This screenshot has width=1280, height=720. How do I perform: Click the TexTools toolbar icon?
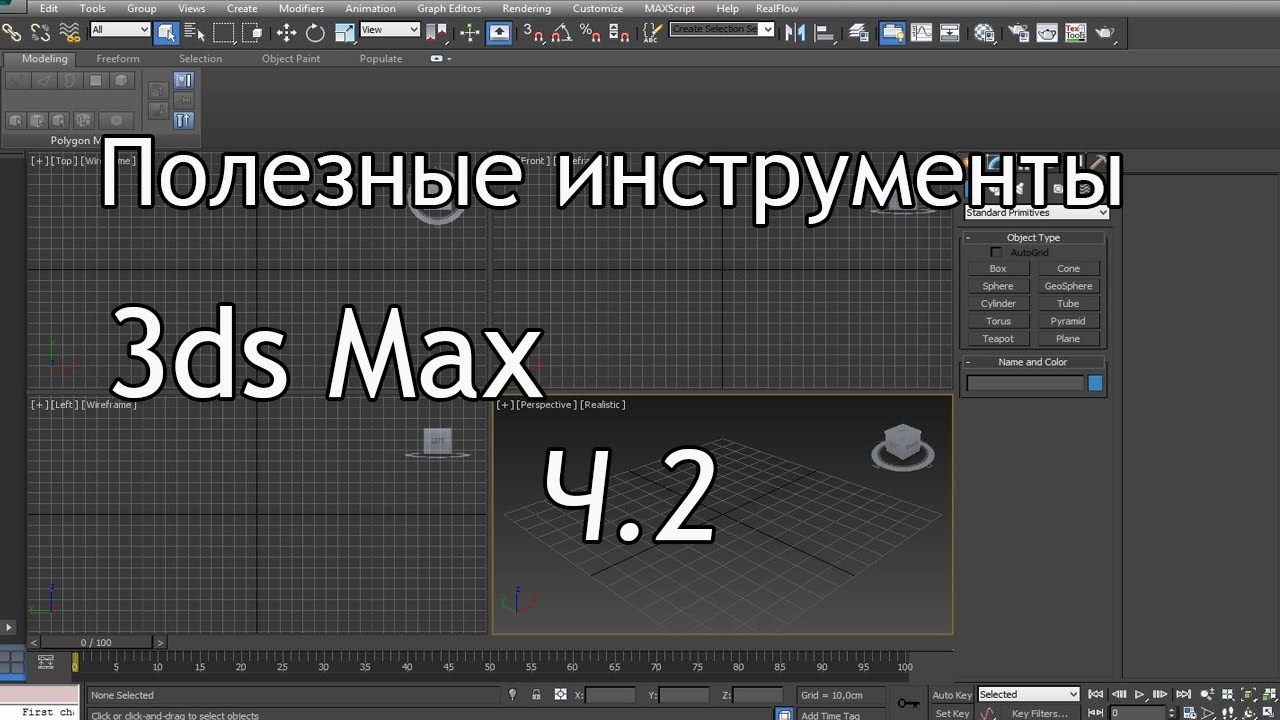pyautogui.click(x=1075, y=32)
